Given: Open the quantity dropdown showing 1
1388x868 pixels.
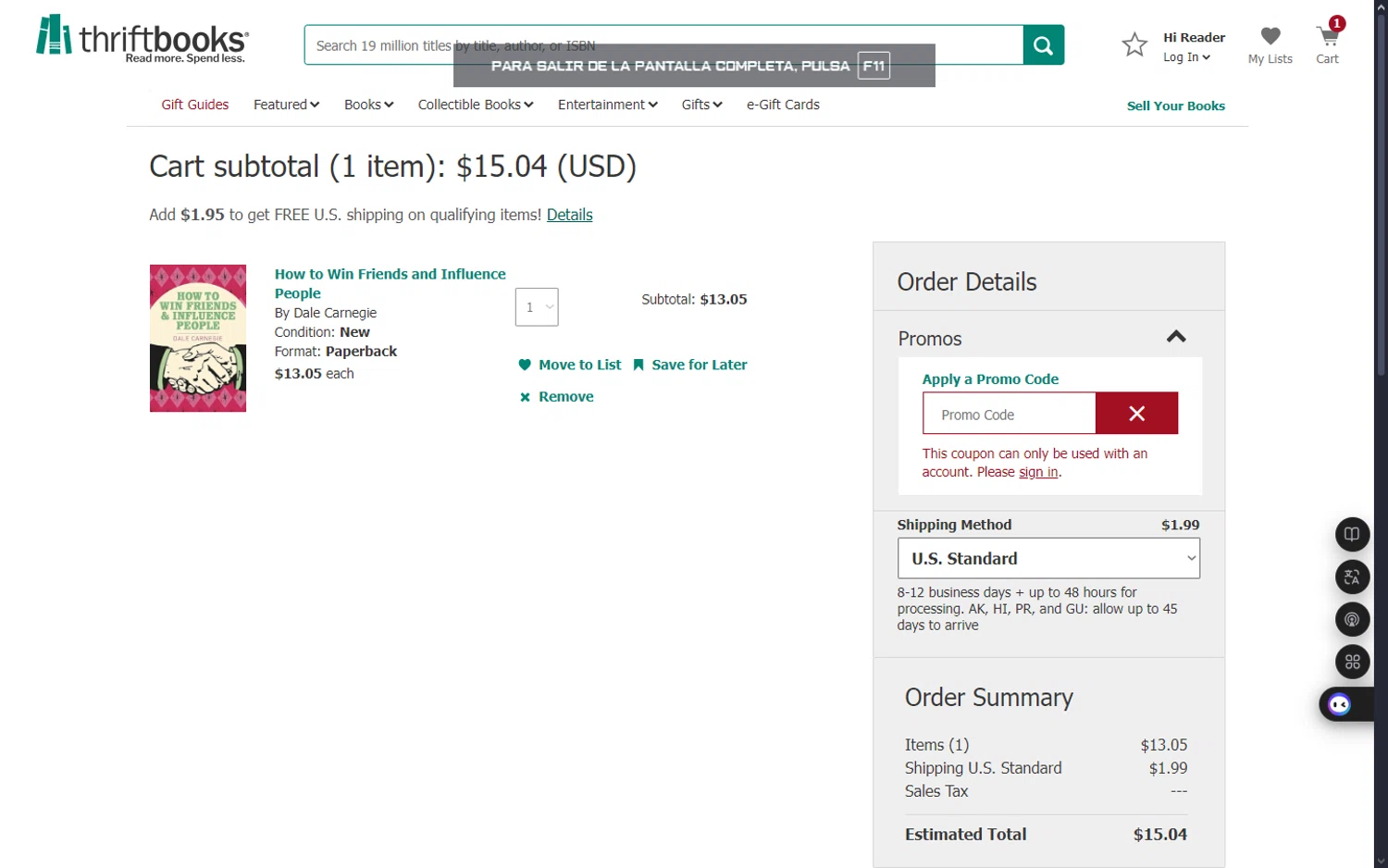Looking at the screenshot, I should pos(537,307).
